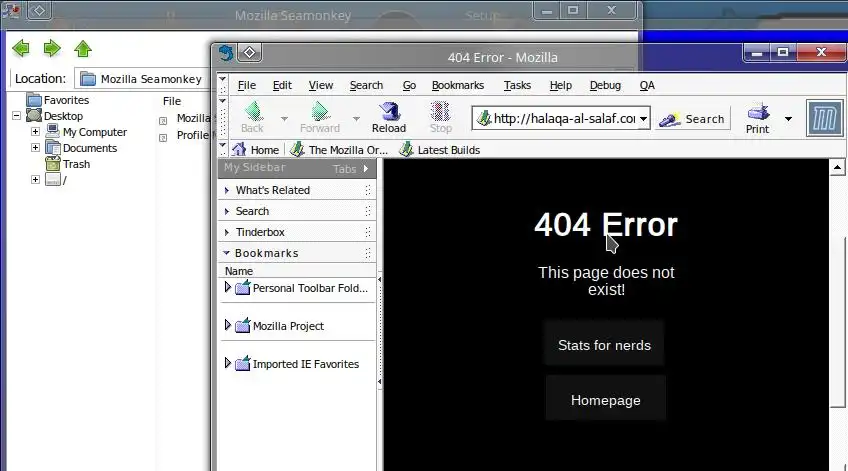The width and height of the screenshot is (848, 471).
Task: Open the URL bar history dropdown
Action: 644,118
